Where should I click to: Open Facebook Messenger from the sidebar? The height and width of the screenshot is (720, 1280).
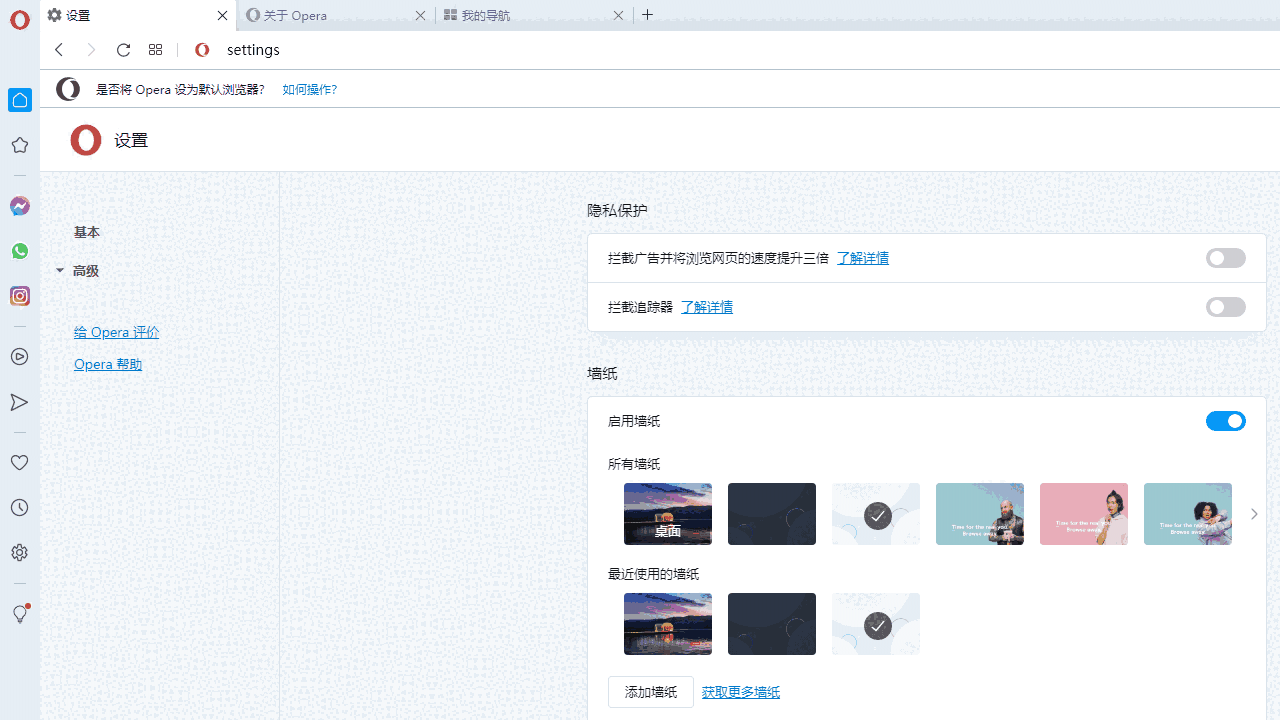(19, 206)
